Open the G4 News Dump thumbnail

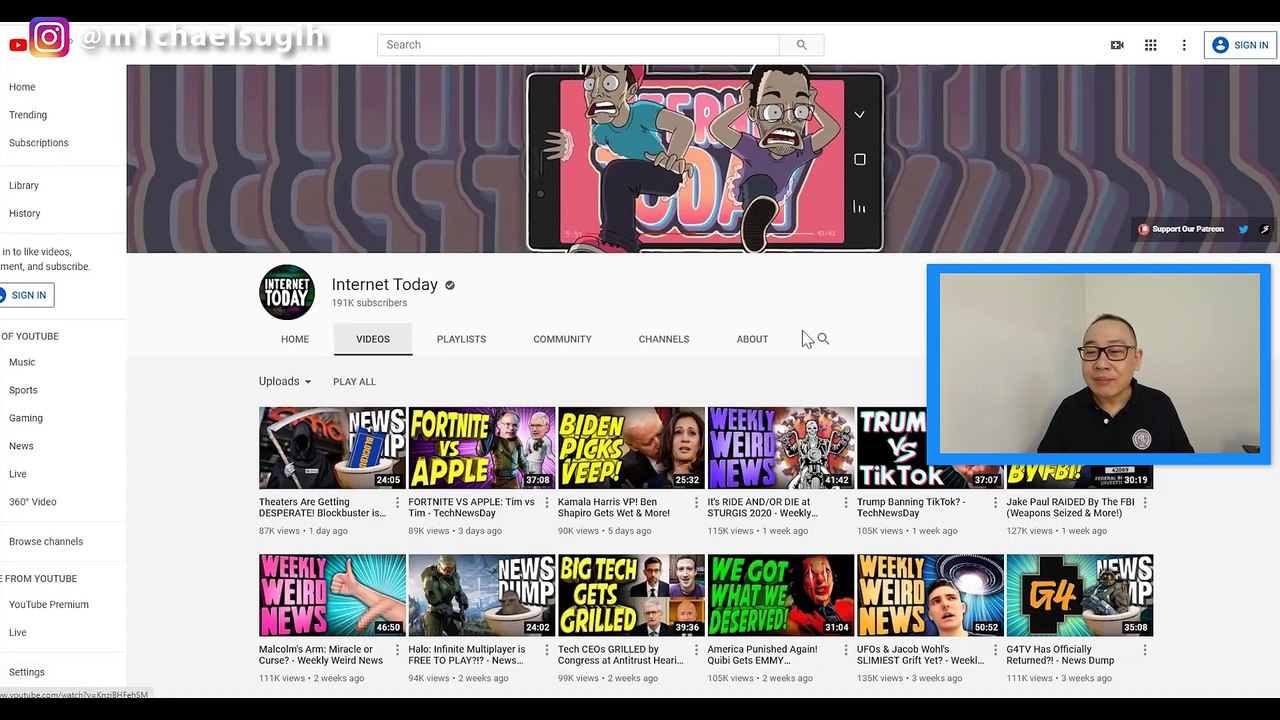pyautogui.click(x=1080, y=595)
